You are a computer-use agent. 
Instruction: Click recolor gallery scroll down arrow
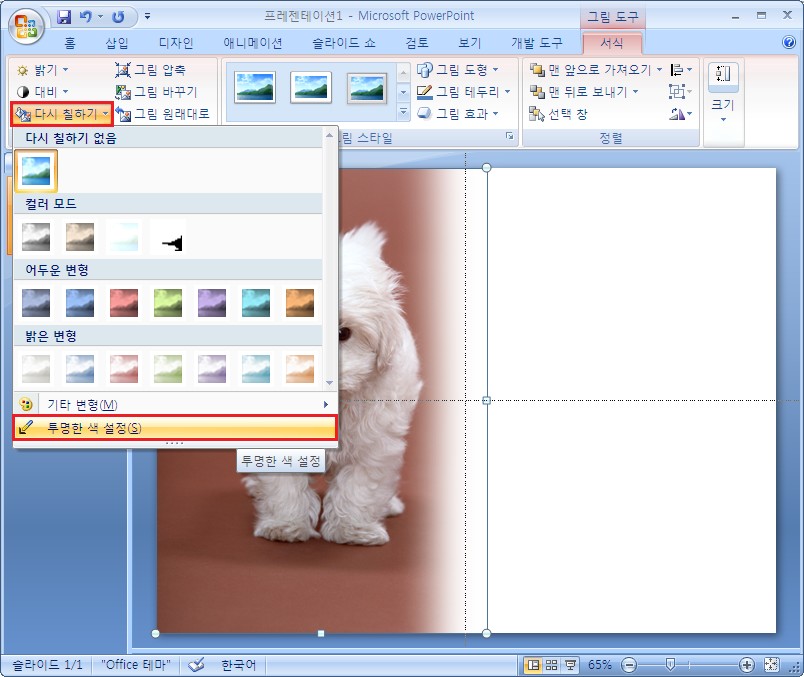[x=329, y=383]
